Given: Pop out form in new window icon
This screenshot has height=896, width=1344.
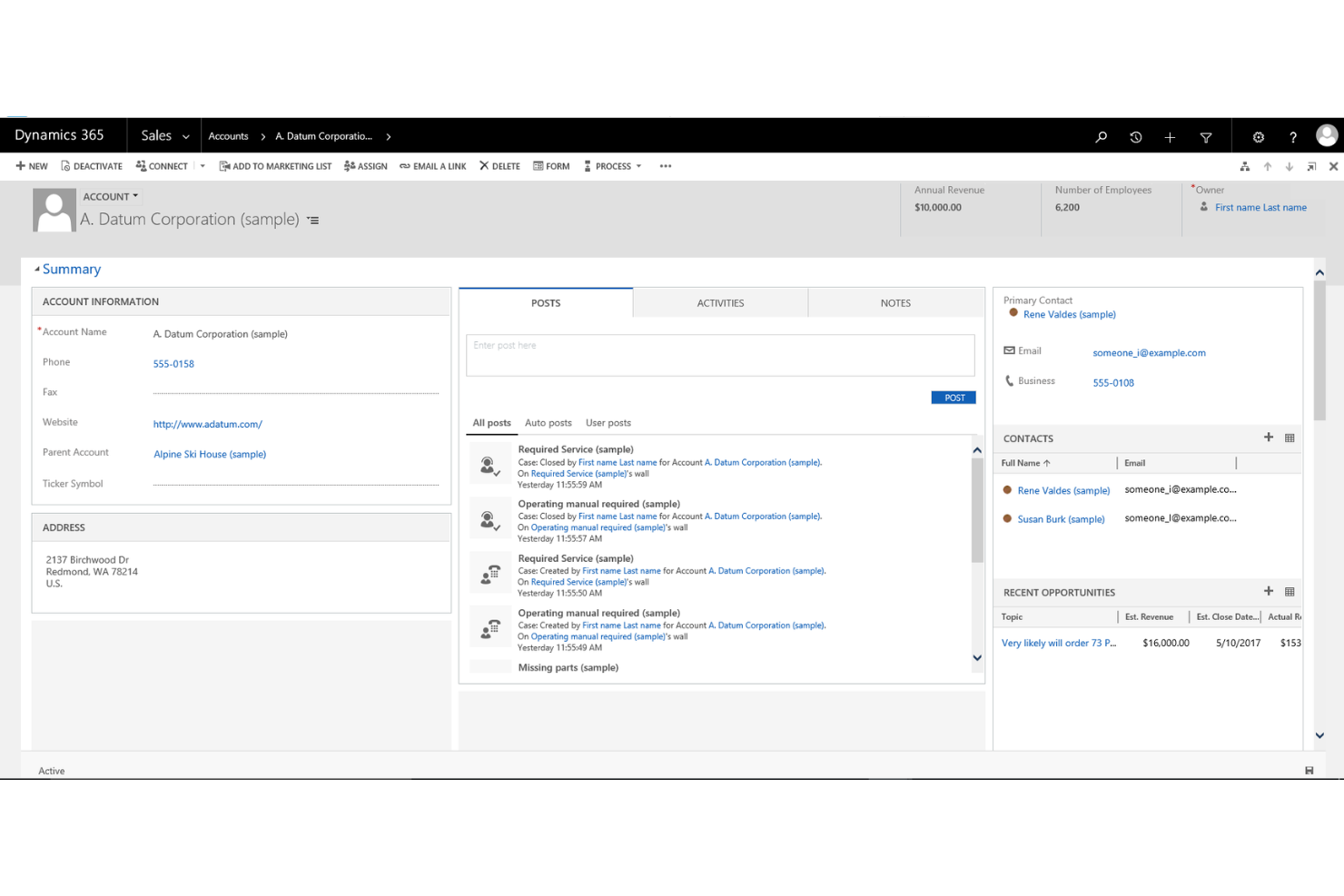Looking at the screenshot, I should pyautogui.click(x=1311, y=166).
